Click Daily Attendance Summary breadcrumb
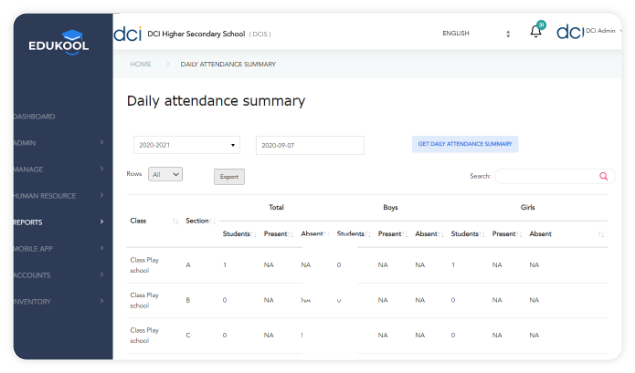The height and width of the screenshot is (373, 635). coord(228,64)
